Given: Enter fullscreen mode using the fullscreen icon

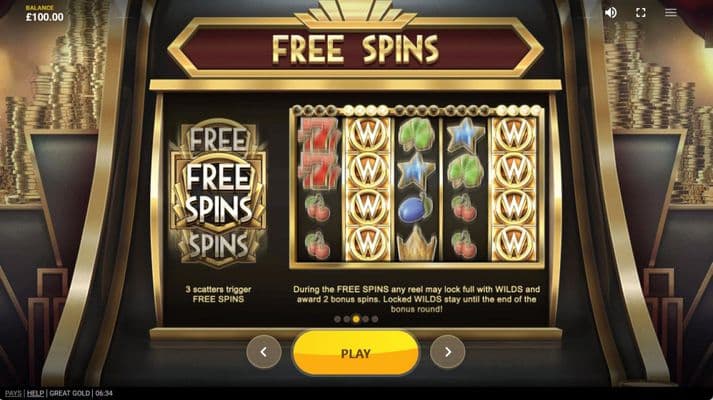Looking at the screenshot, I should pos(641,13).
